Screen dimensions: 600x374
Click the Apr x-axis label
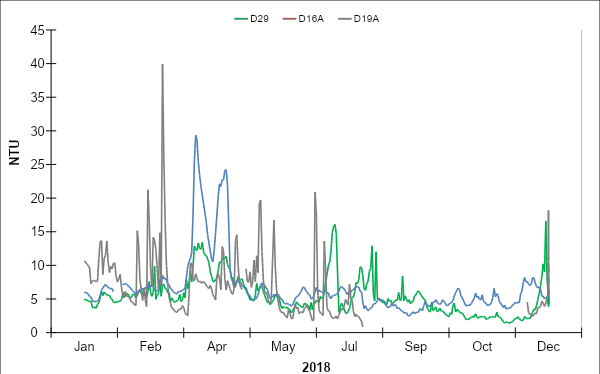[x=217, y=347]
